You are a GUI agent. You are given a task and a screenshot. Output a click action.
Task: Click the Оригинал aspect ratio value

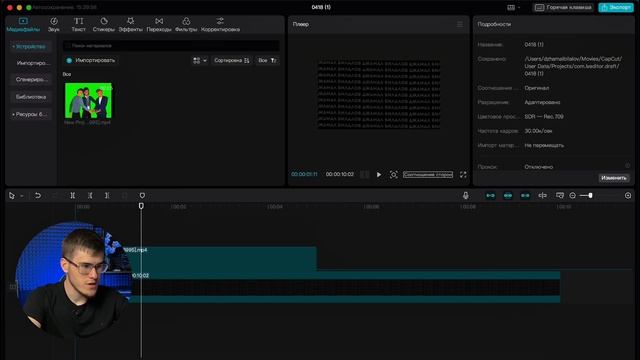pos(537,88)
